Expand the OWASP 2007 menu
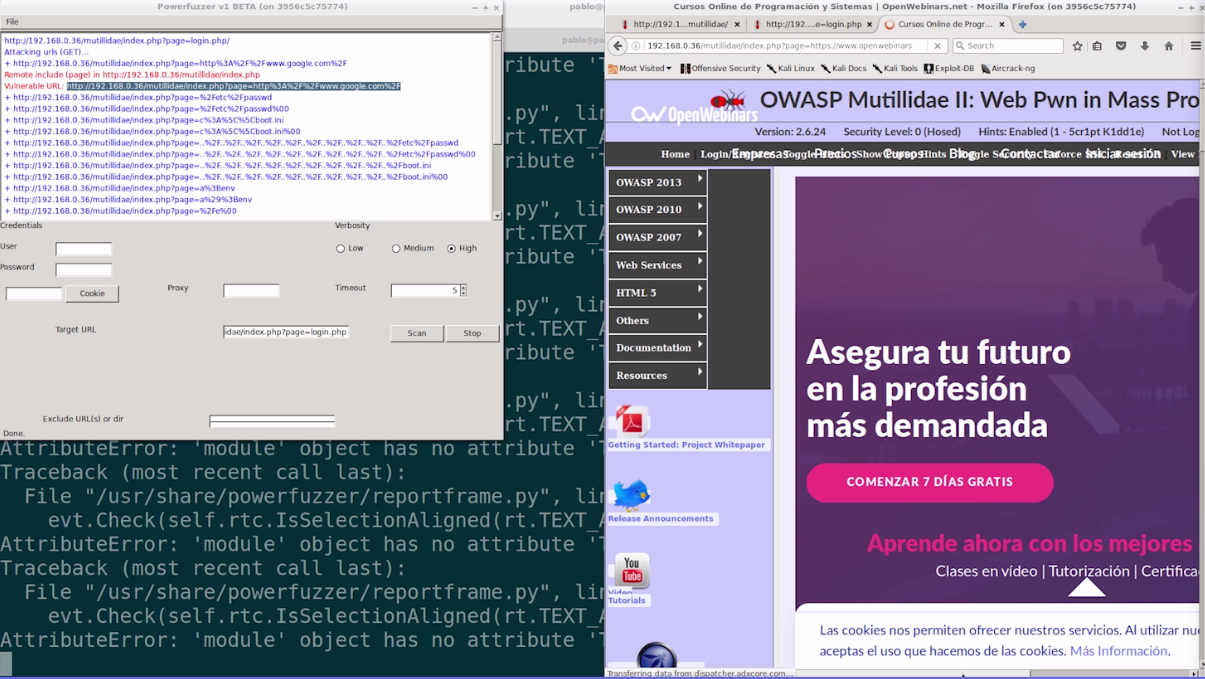The width and height of the screenshot is (1205, 679). tap(657, 237)
